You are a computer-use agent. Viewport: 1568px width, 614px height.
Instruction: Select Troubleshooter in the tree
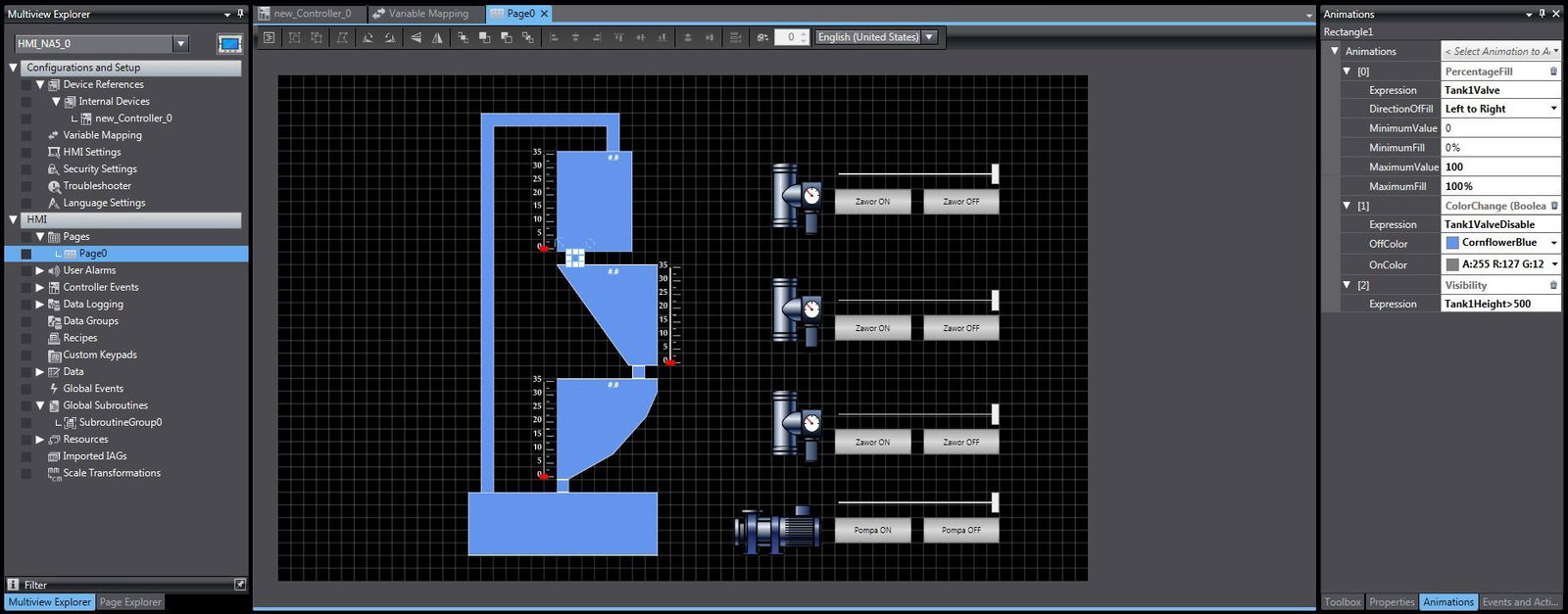tap(97, 186)
